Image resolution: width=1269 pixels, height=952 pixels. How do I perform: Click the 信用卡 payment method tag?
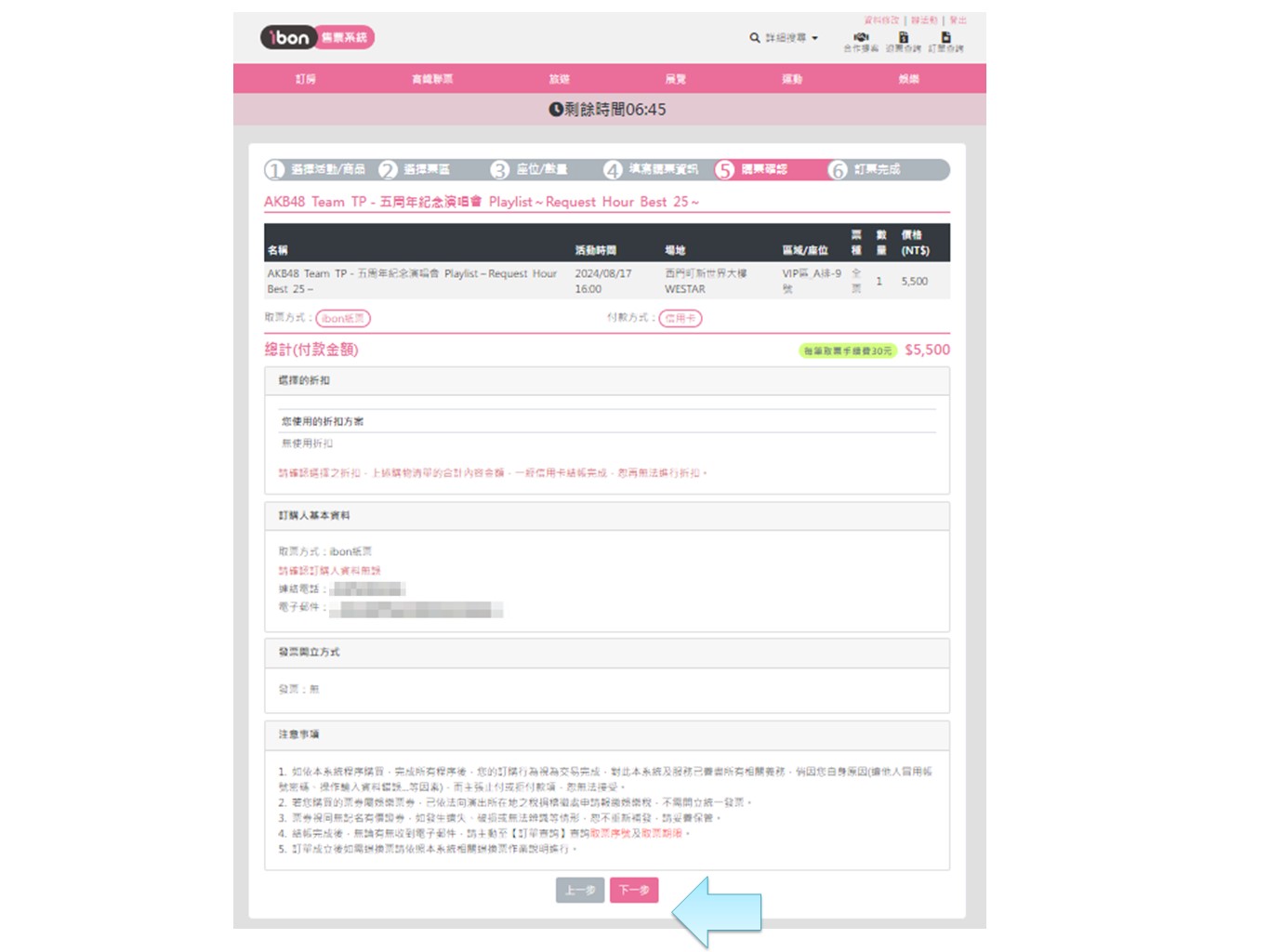tap(681, 319)
